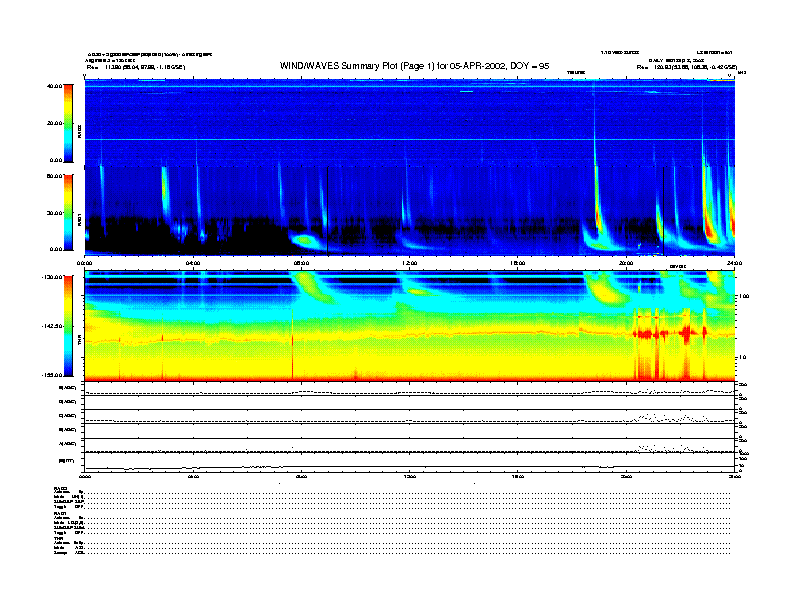Click the 100 label on TNR right axis
Viewport: 792px width, 612px height.
742,296
